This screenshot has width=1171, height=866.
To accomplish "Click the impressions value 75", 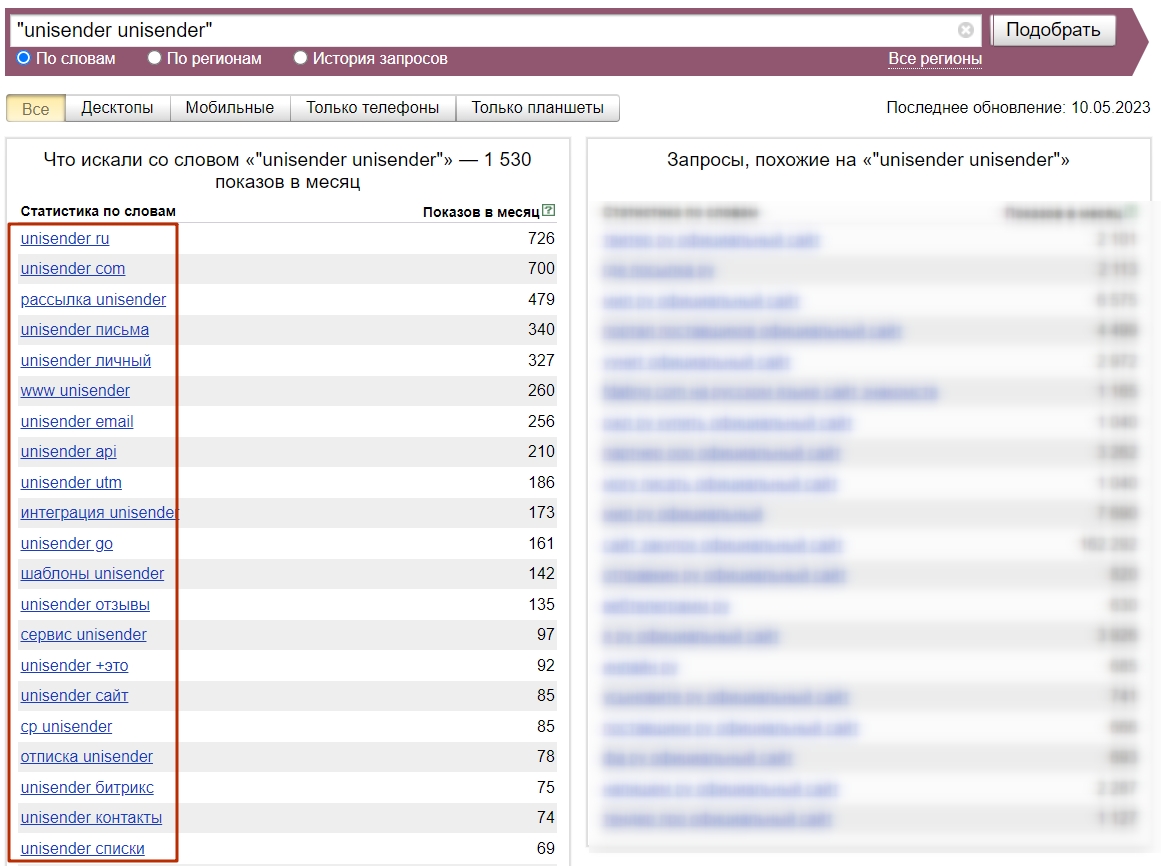I will point(546,788).
